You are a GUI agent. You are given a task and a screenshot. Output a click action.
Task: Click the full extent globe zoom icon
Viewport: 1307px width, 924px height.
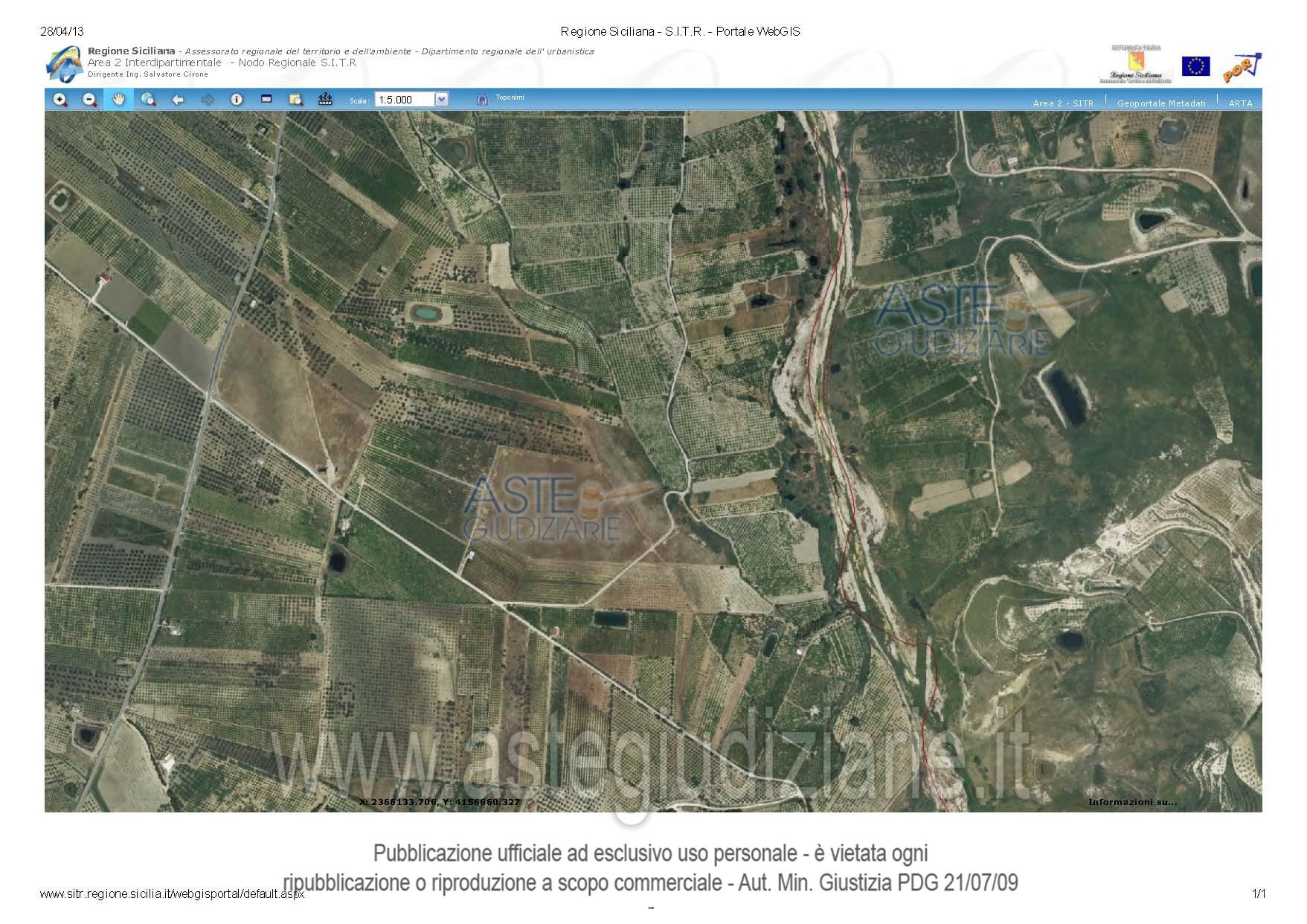click(x=148, y=100)
